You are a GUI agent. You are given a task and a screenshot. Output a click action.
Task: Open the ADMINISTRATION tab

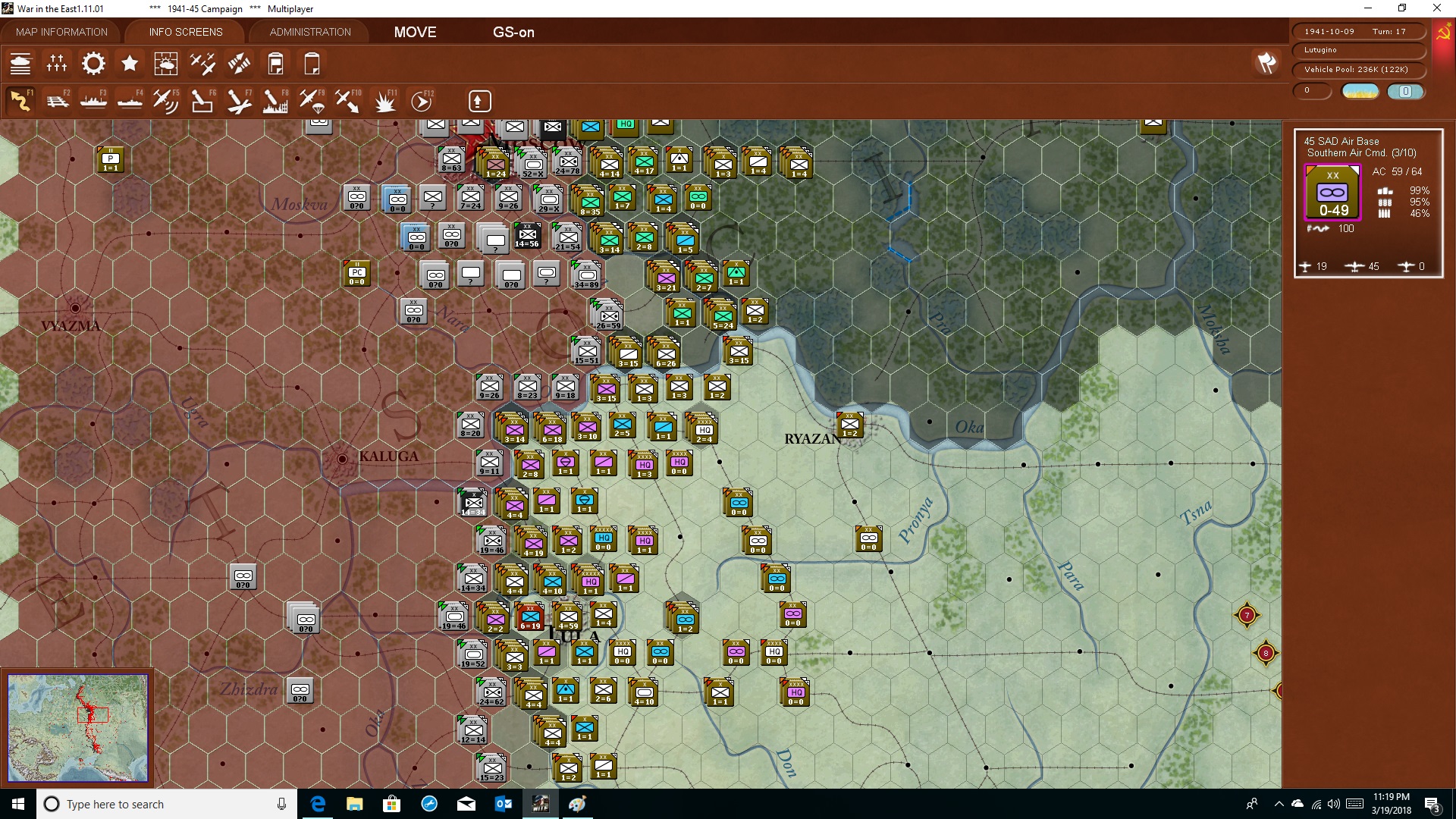tap(310, 32)
